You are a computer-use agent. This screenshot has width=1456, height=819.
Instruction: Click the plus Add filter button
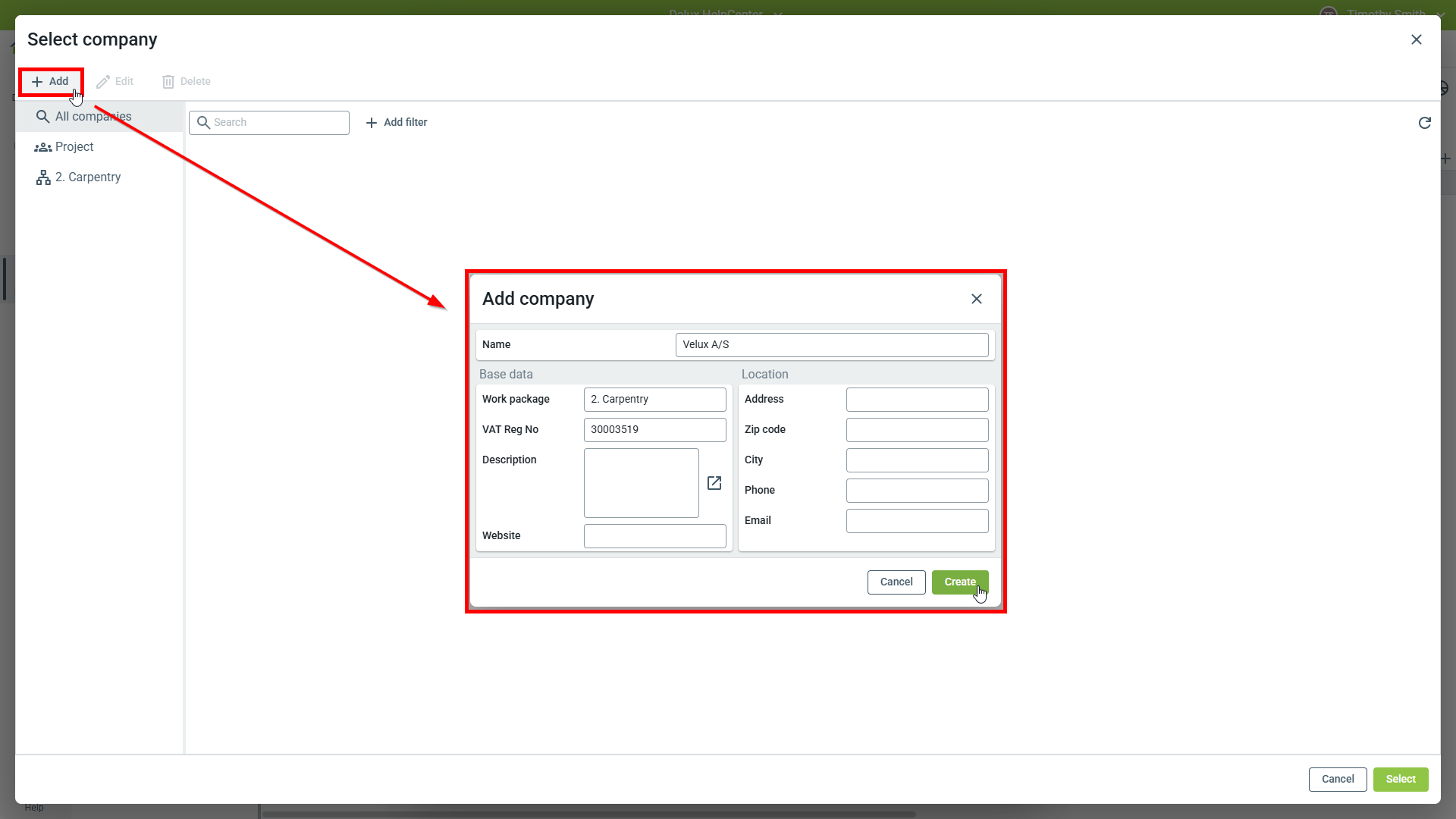click(x=397, y=122)
